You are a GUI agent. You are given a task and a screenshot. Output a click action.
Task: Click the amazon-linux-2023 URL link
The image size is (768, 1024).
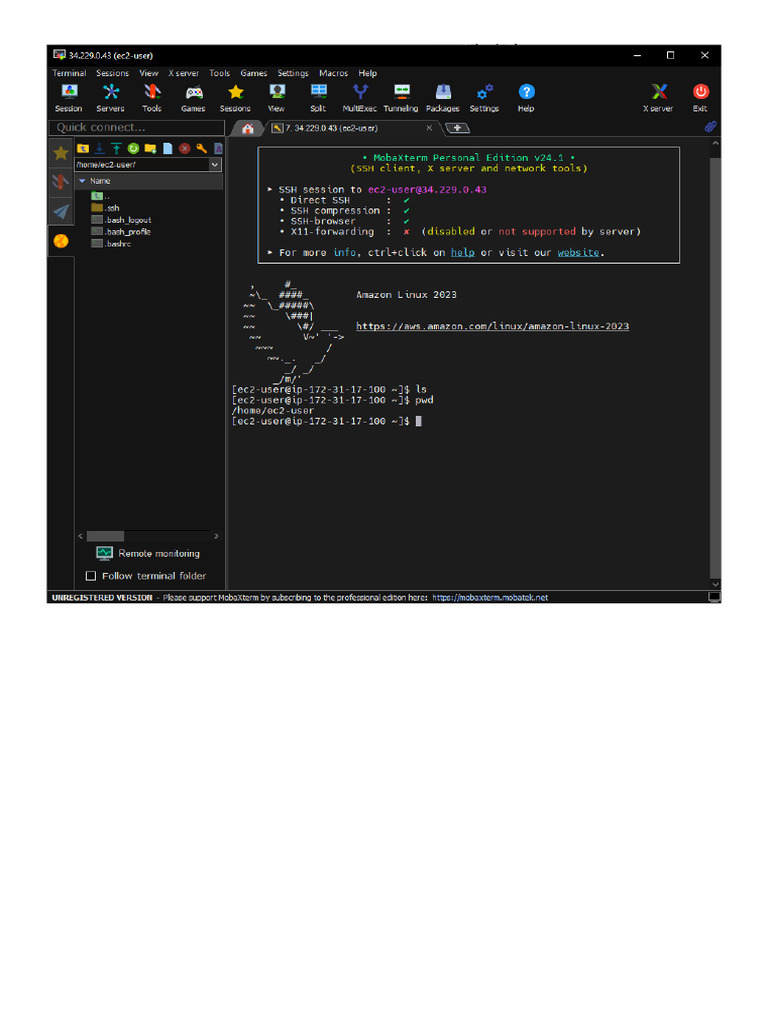(492, 326)
